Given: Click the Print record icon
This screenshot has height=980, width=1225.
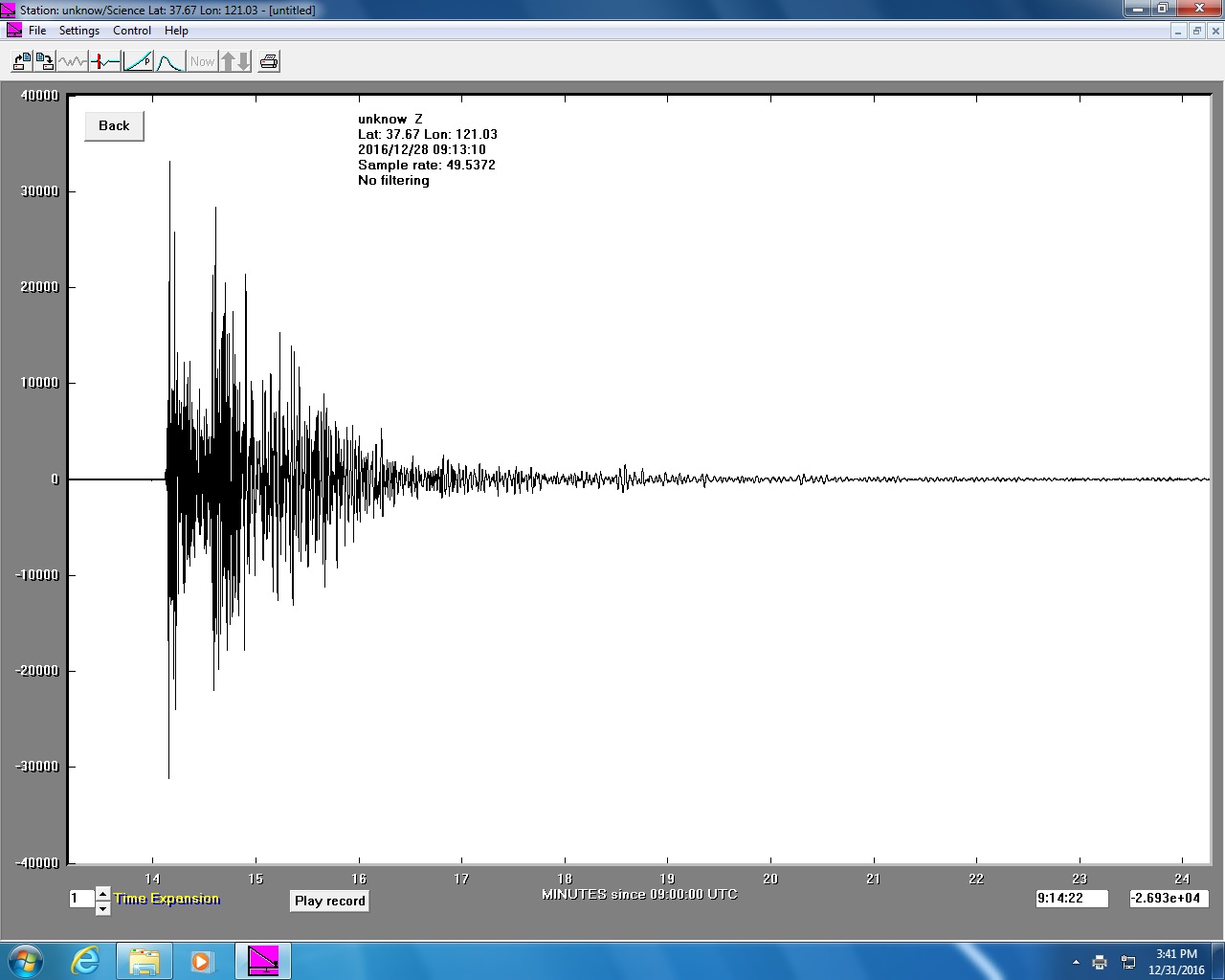Looking at the screenshot, I should click(x=269, y=60).
